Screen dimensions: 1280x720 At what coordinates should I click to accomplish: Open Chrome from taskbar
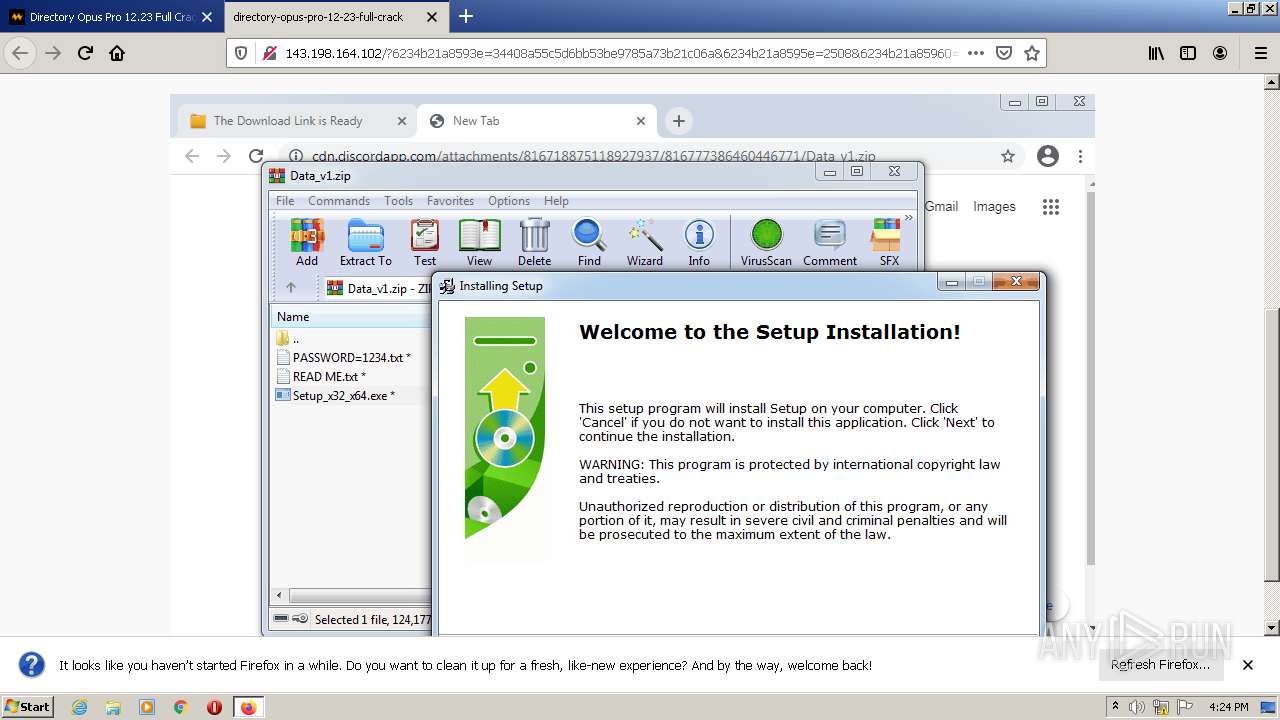[181, 707]
